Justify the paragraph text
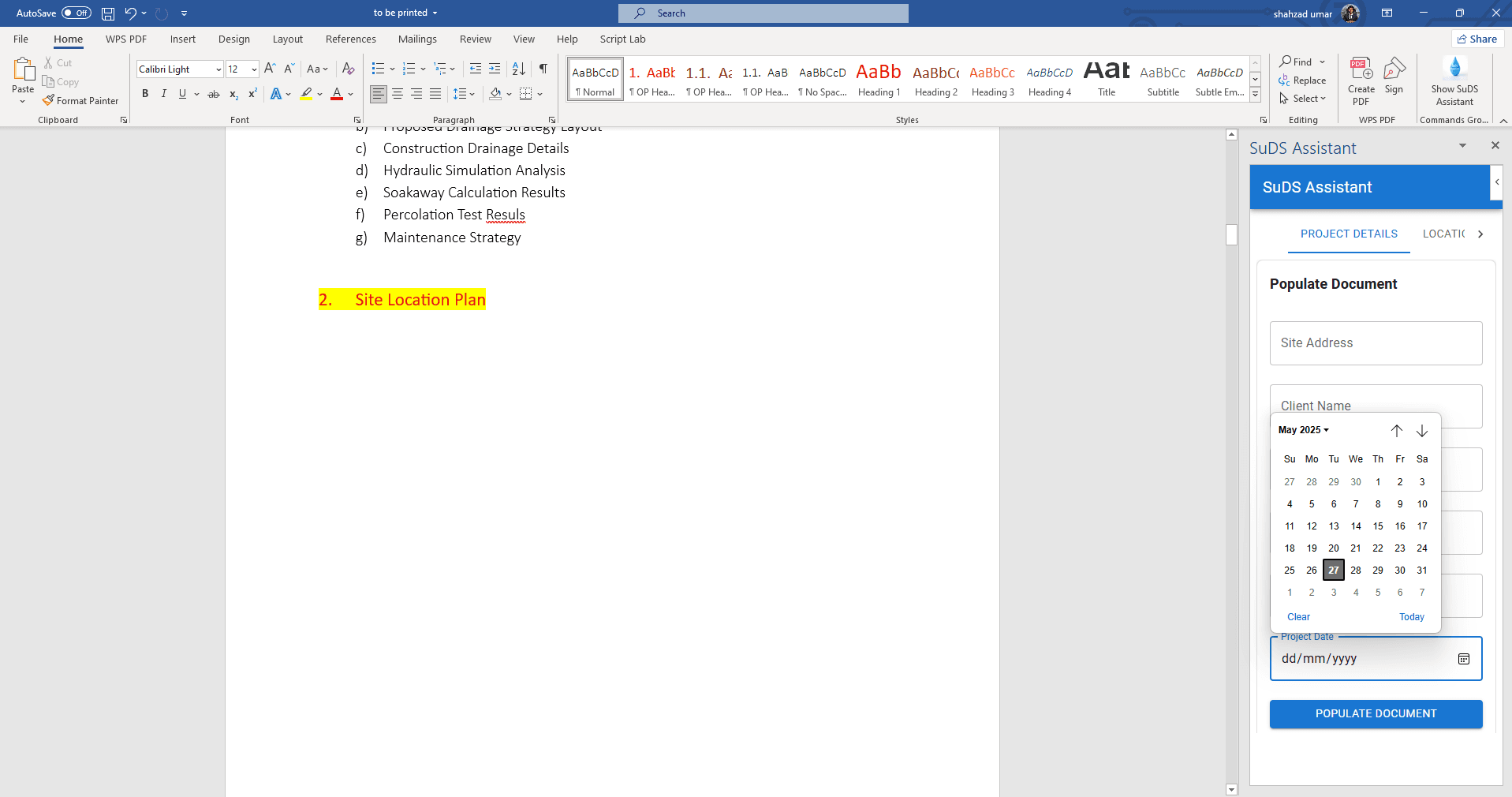 tap(435, 94)
